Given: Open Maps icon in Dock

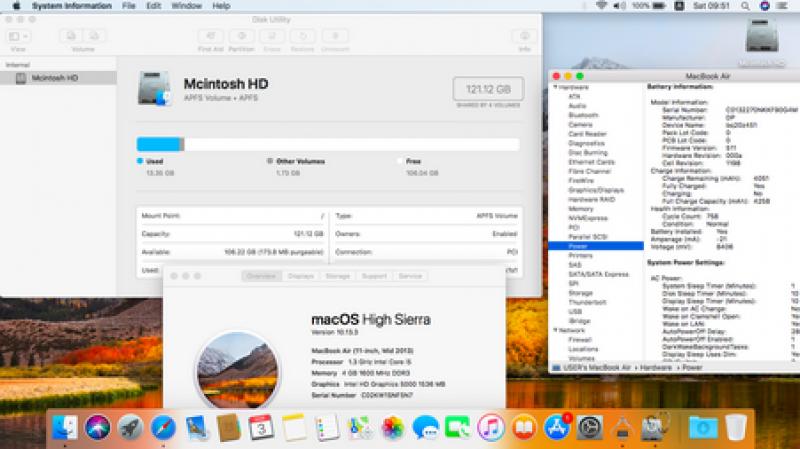Looking at the screenshot, I should (x=360, y=427).
